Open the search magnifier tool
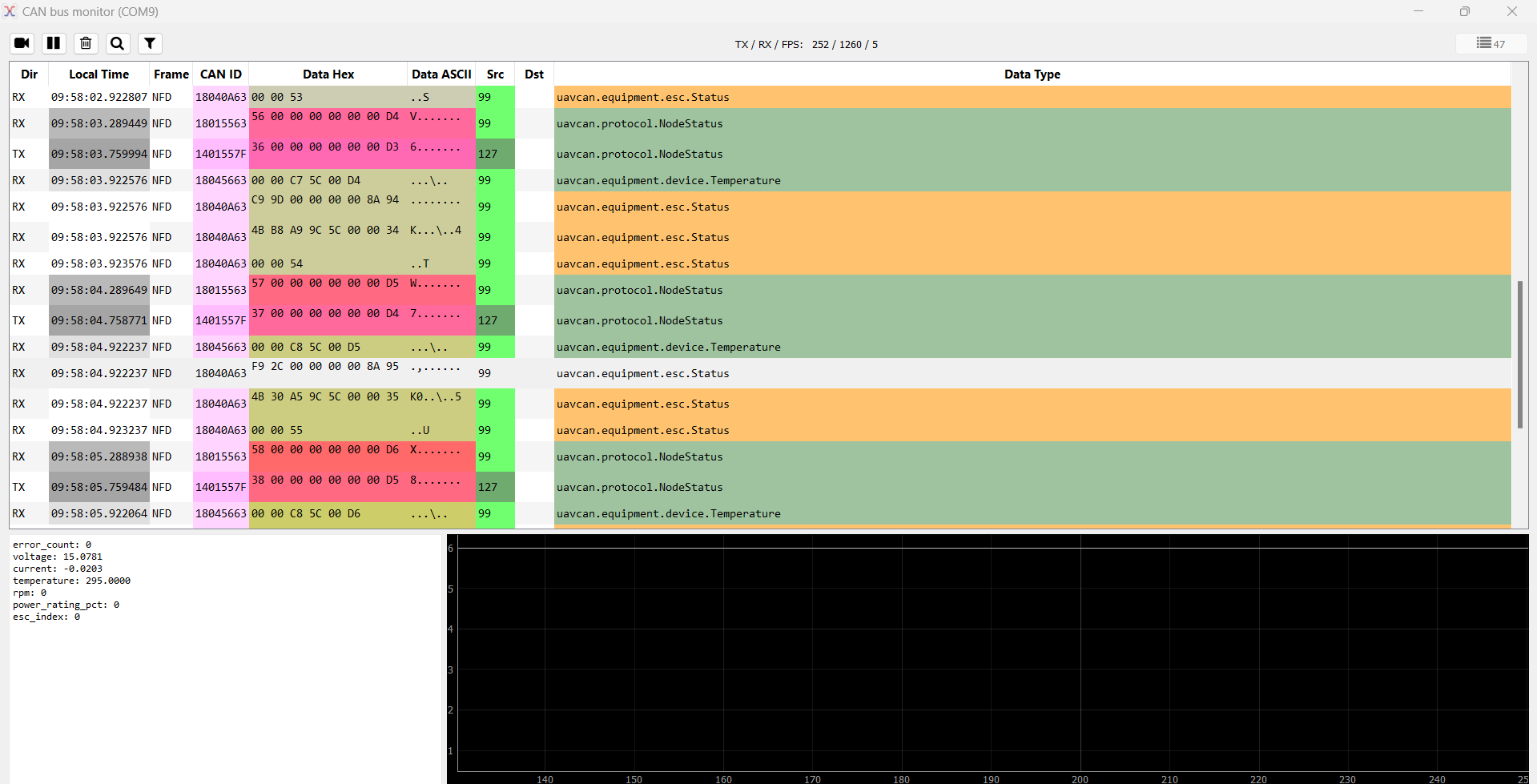The image size is (1537, 784). click(x=118, y=43)
